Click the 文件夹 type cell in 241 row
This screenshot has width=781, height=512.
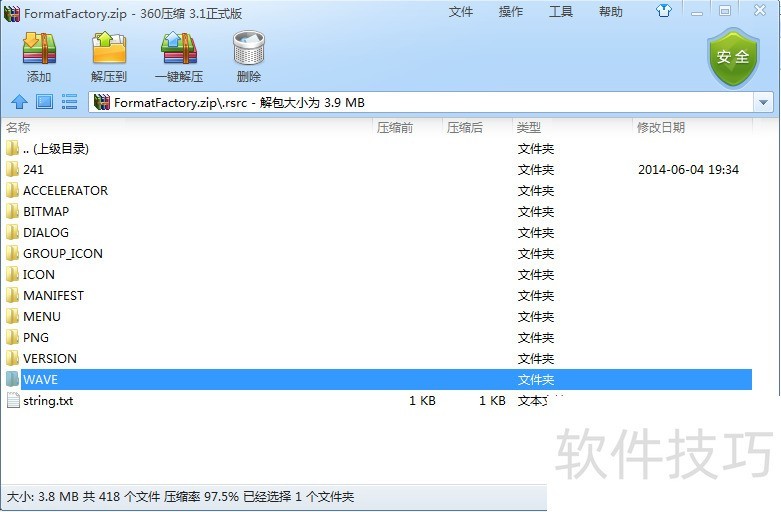pos(536,169)
